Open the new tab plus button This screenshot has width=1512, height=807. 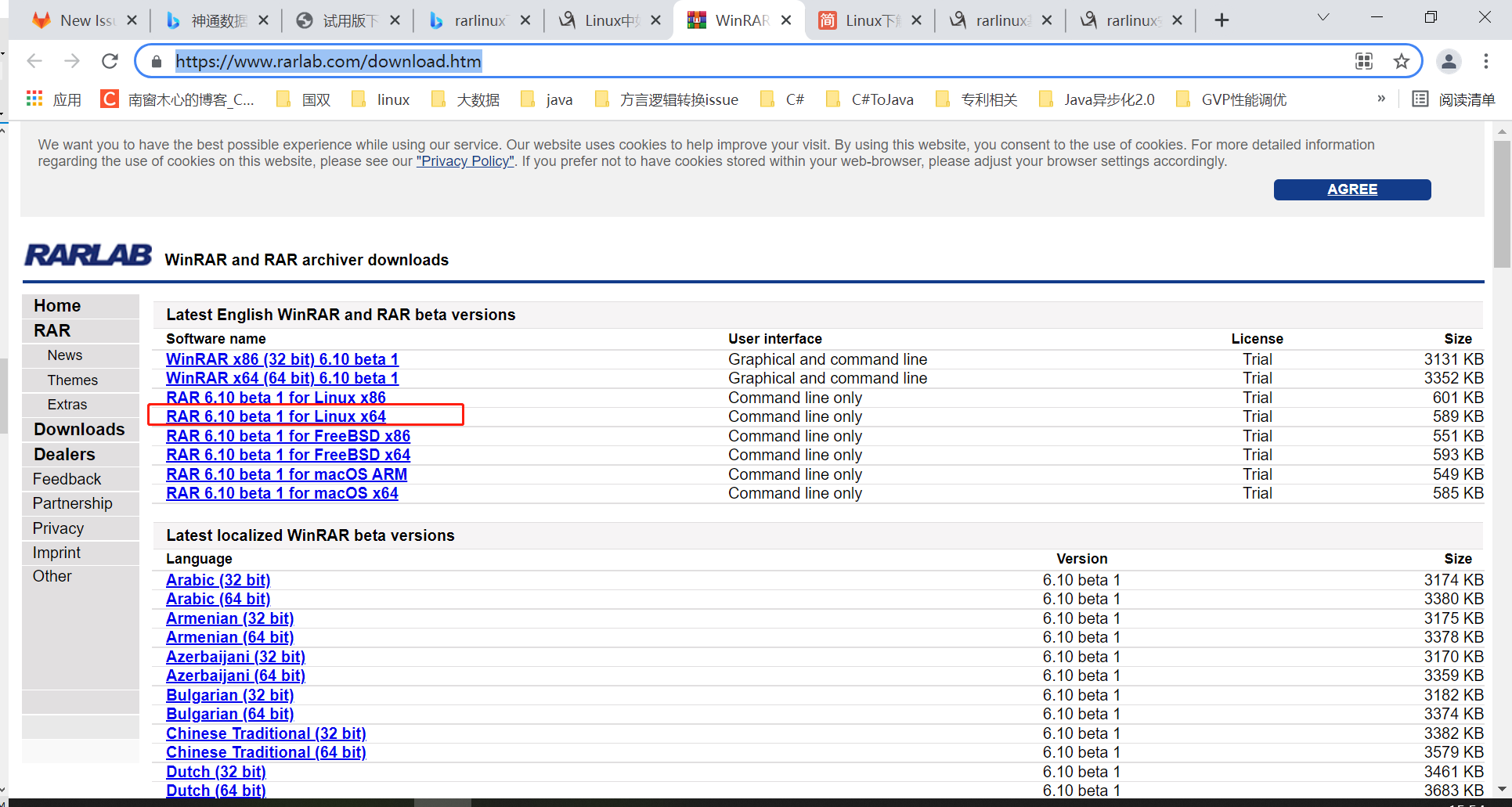point(1222,20)
